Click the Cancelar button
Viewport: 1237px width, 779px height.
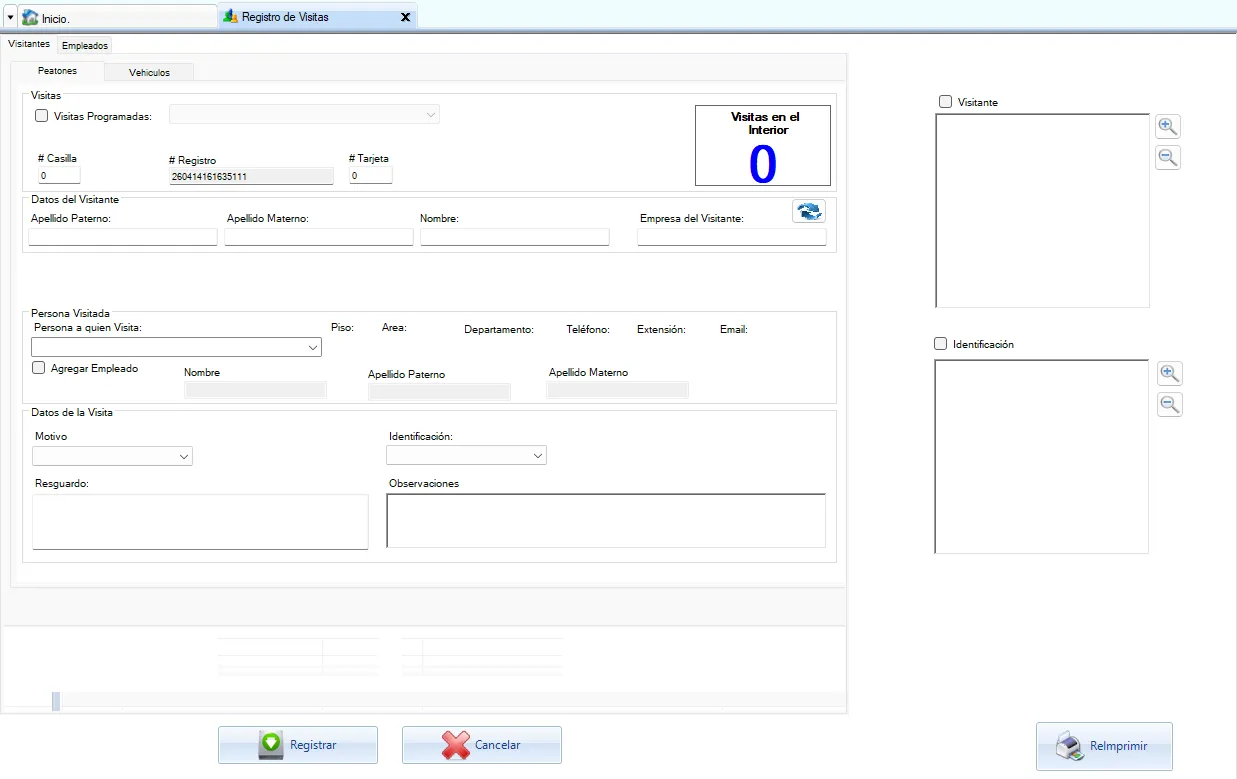coord(482,745)
